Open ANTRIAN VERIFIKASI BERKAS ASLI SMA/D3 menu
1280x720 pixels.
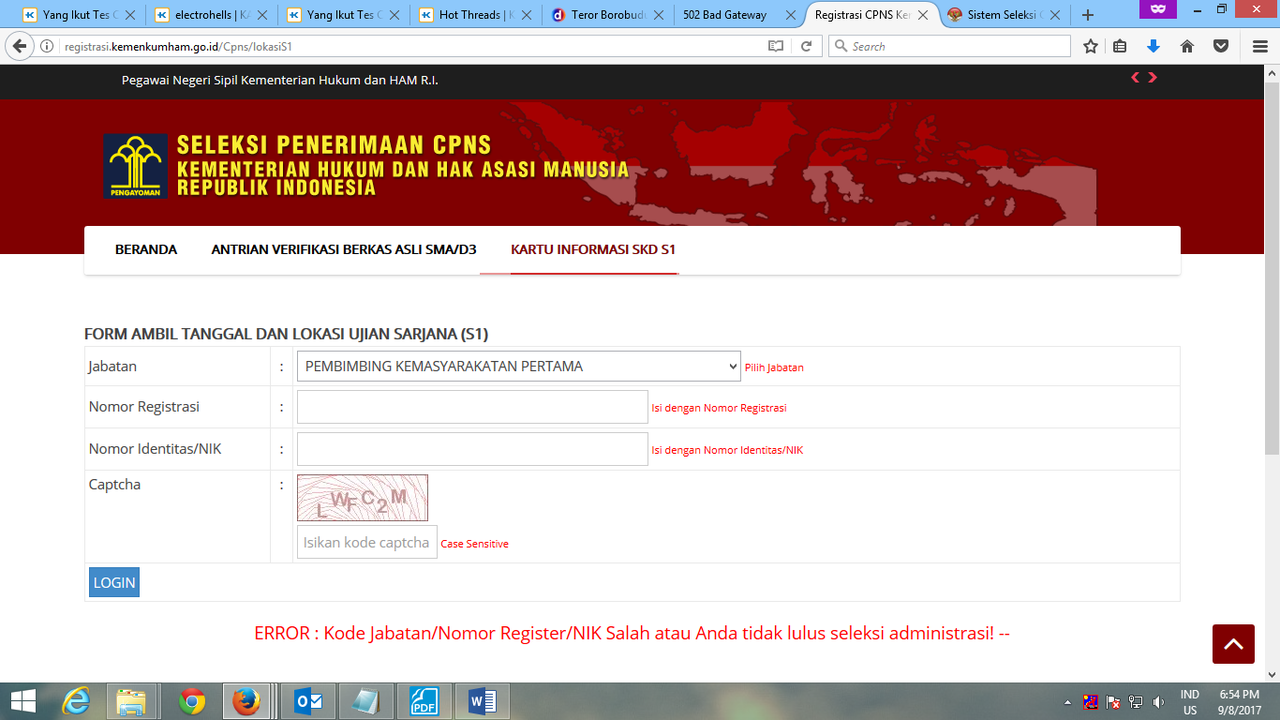tap(344, 250)
